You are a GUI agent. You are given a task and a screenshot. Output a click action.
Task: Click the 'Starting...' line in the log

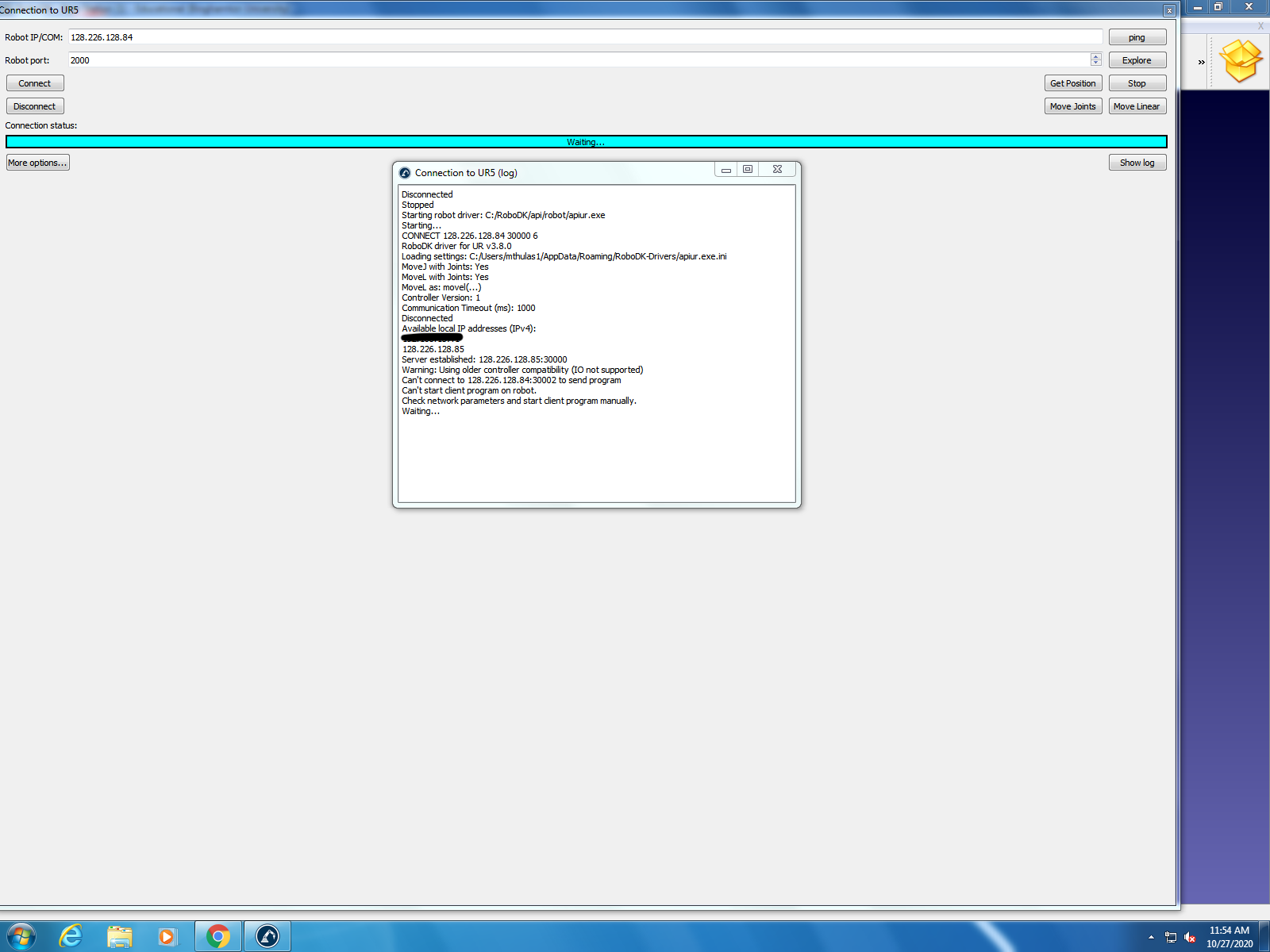[421, 225]
